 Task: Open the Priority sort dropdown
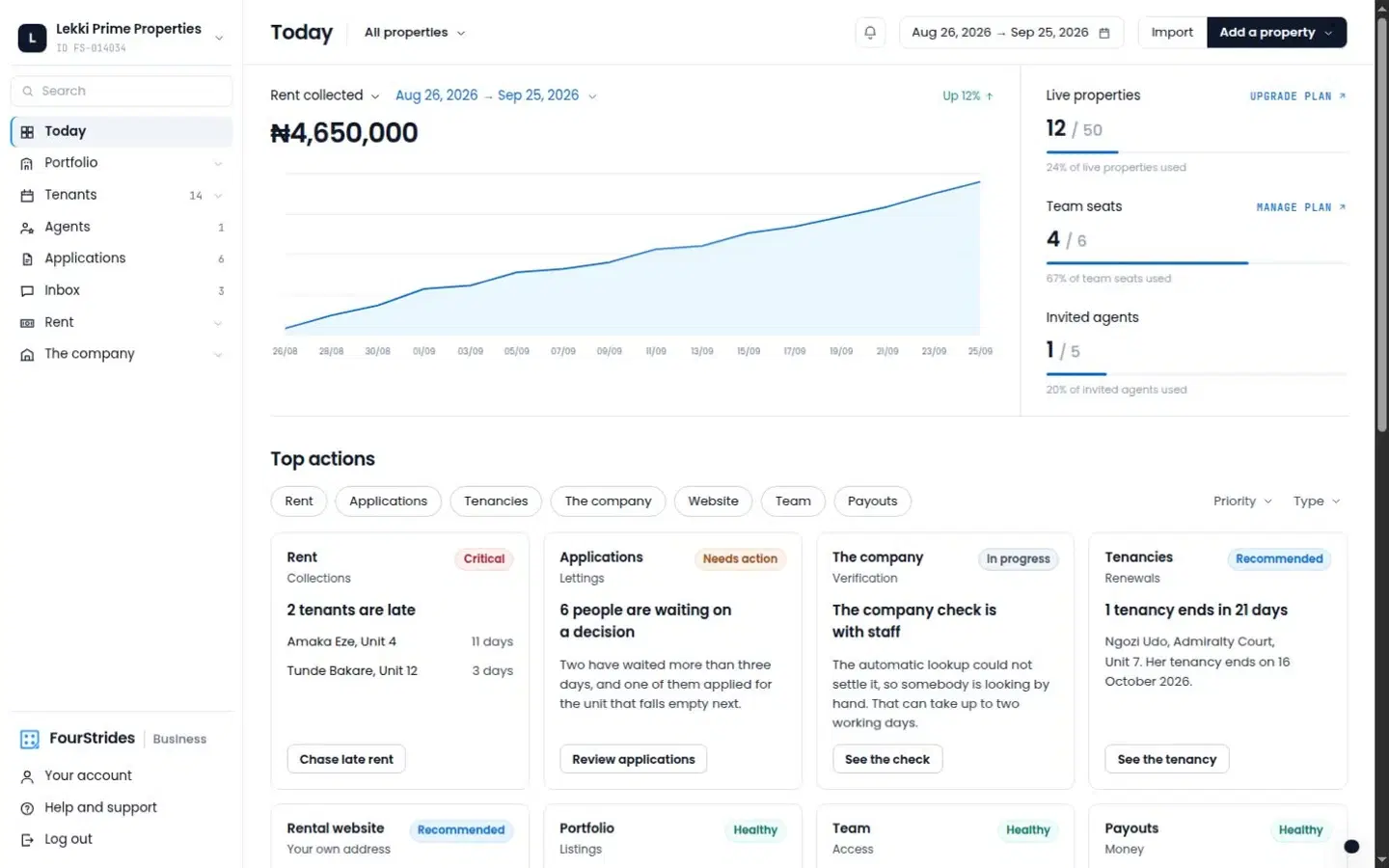tap(1242, 502)
